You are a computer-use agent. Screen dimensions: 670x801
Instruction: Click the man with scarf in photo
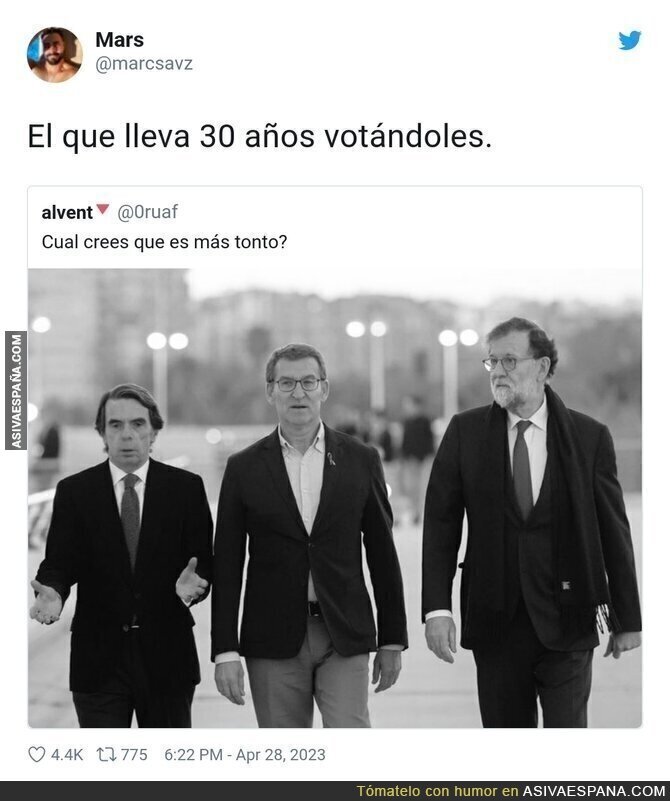coord(531,521)
